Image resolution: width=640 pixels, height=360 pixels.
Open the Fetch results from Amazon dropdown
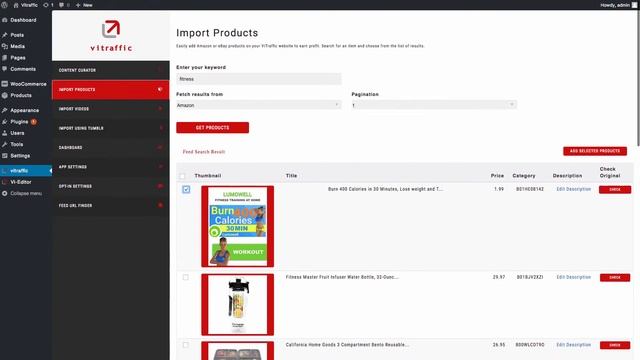point(259,105)
